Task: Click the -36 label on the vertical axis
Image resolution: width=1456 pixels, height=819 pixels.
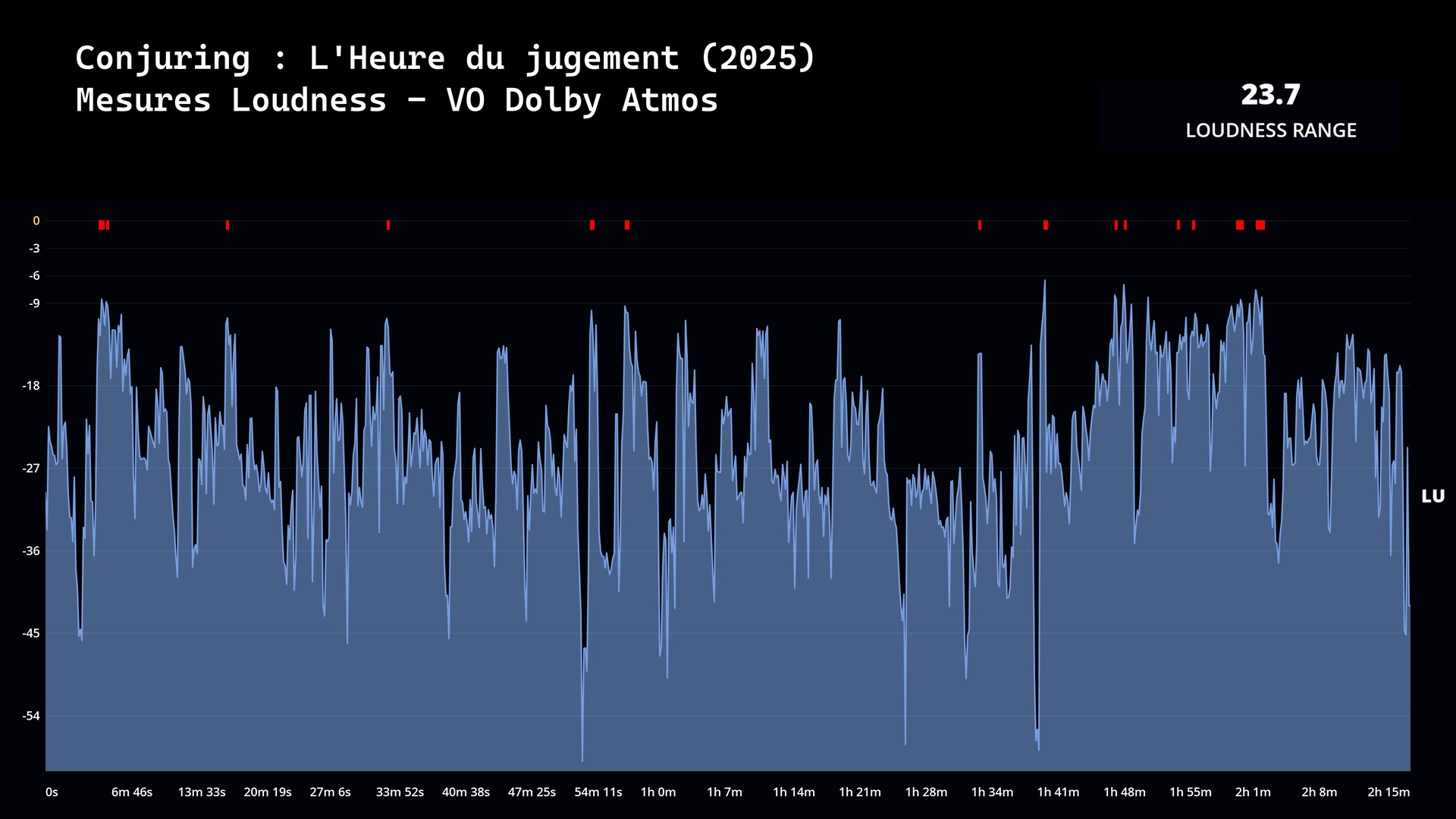Action: (31, 551)
